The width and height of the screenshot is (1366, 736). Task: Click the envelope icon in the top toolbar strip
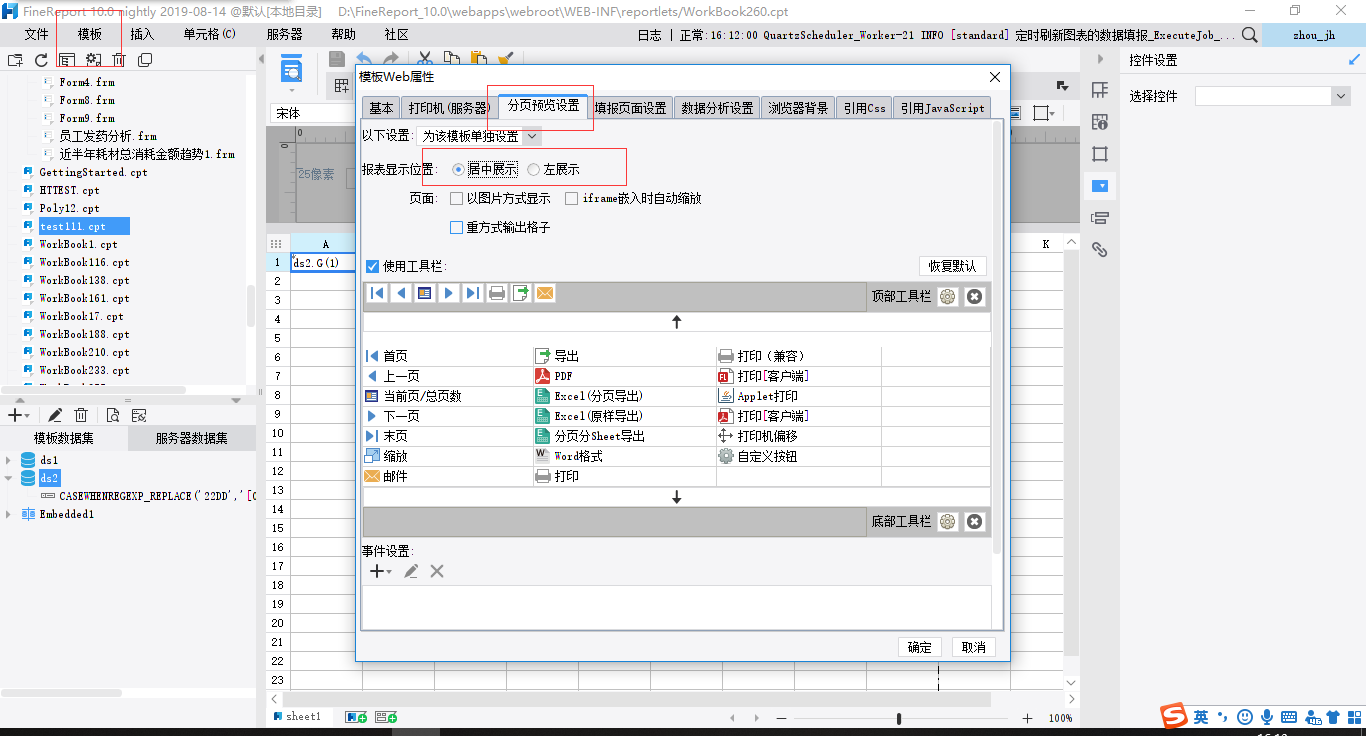tap(545, 293)
